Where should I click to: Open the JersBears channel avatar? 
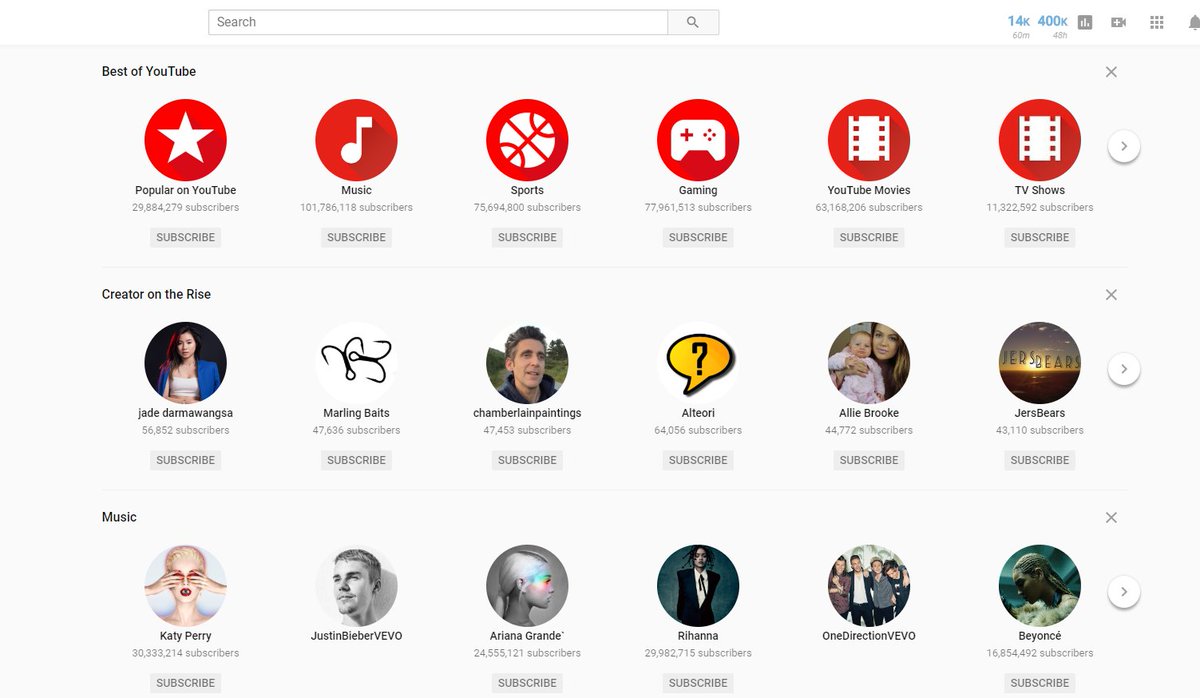click(1040, 363)
